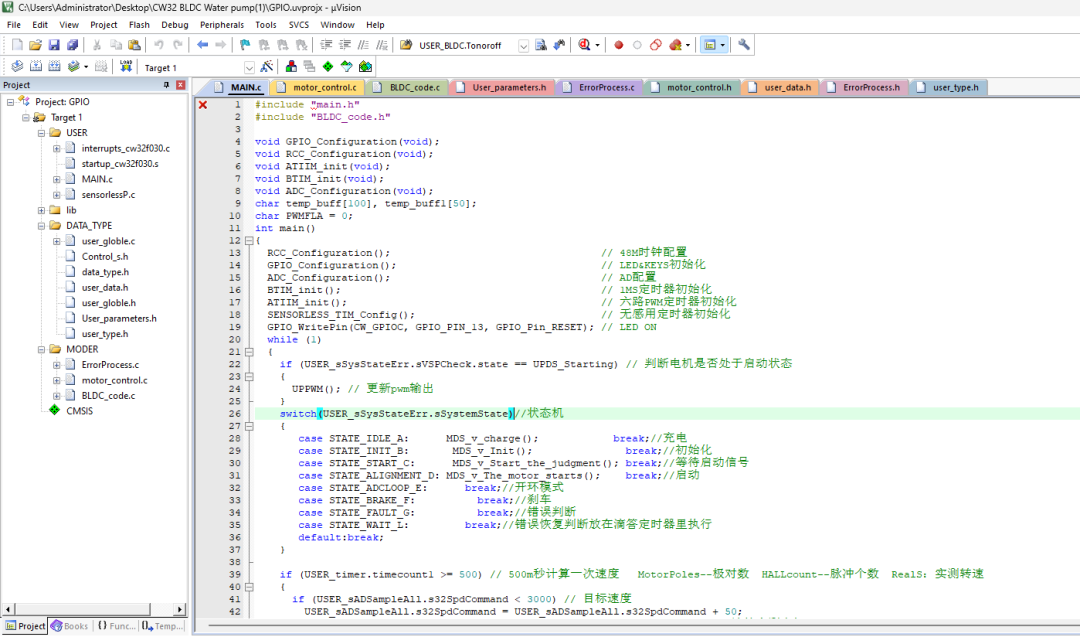Switch to User_parameters.h tab
Screen dimensions: 1080x637
point(503,87)
